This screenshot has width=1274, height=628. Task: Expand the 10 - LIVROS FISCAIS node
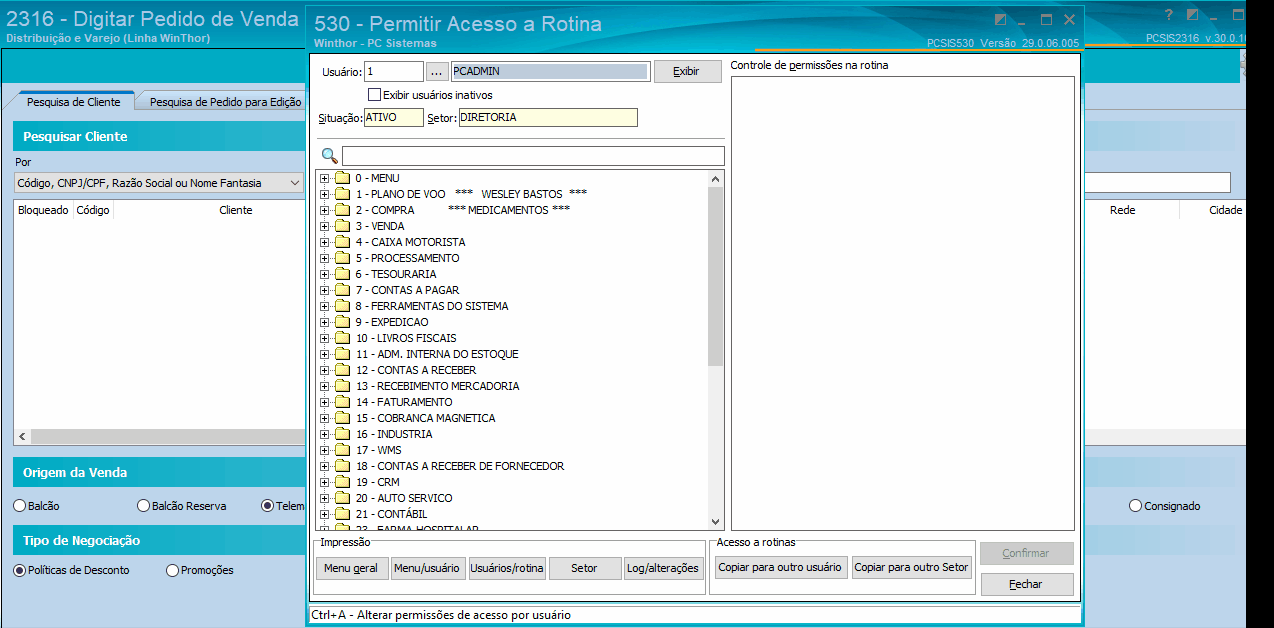click(x=324, y=338)
